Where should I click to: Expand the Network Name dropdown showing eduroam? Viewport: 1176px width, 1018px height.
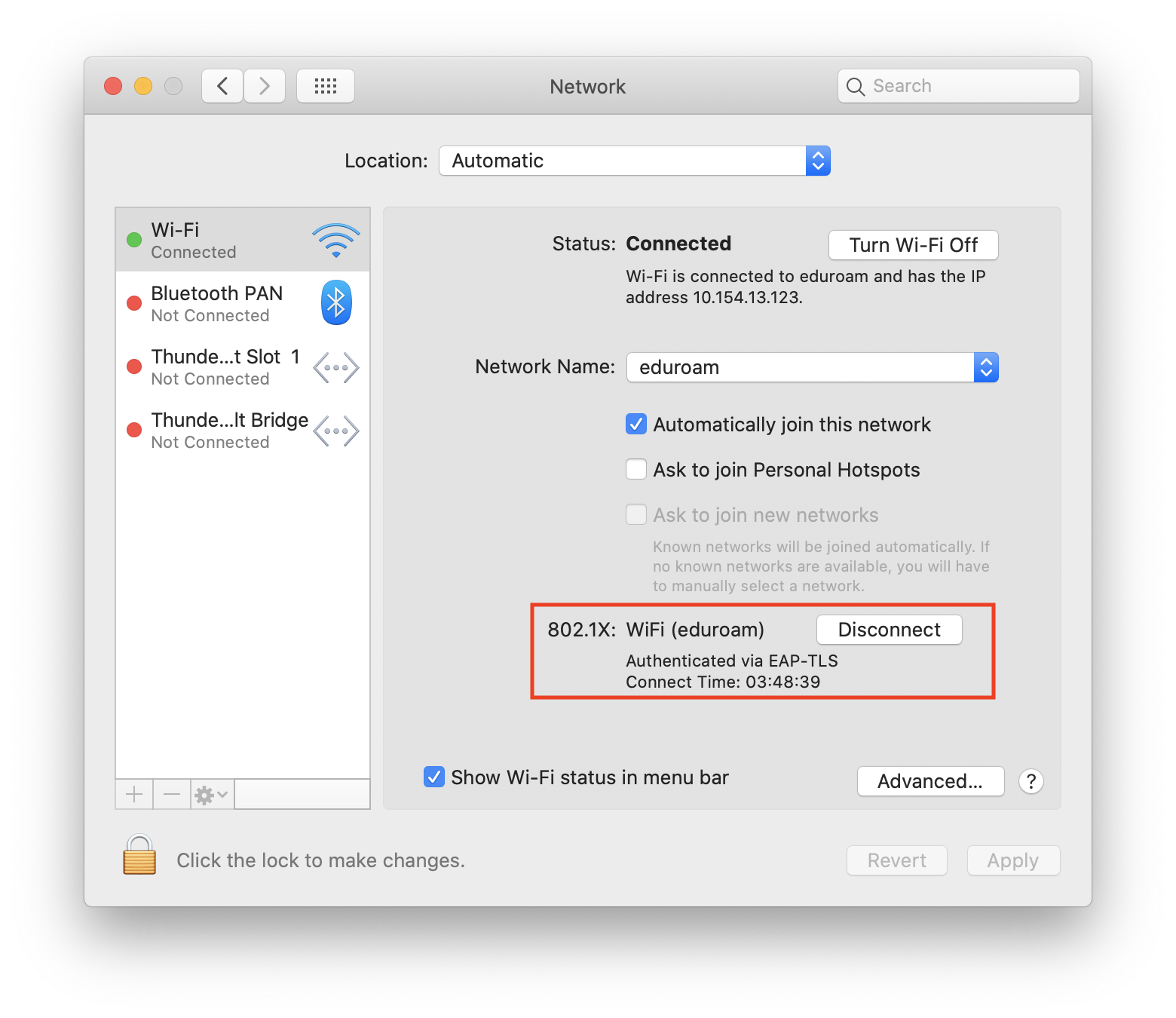pyautogui.click(x=812, y=367)
